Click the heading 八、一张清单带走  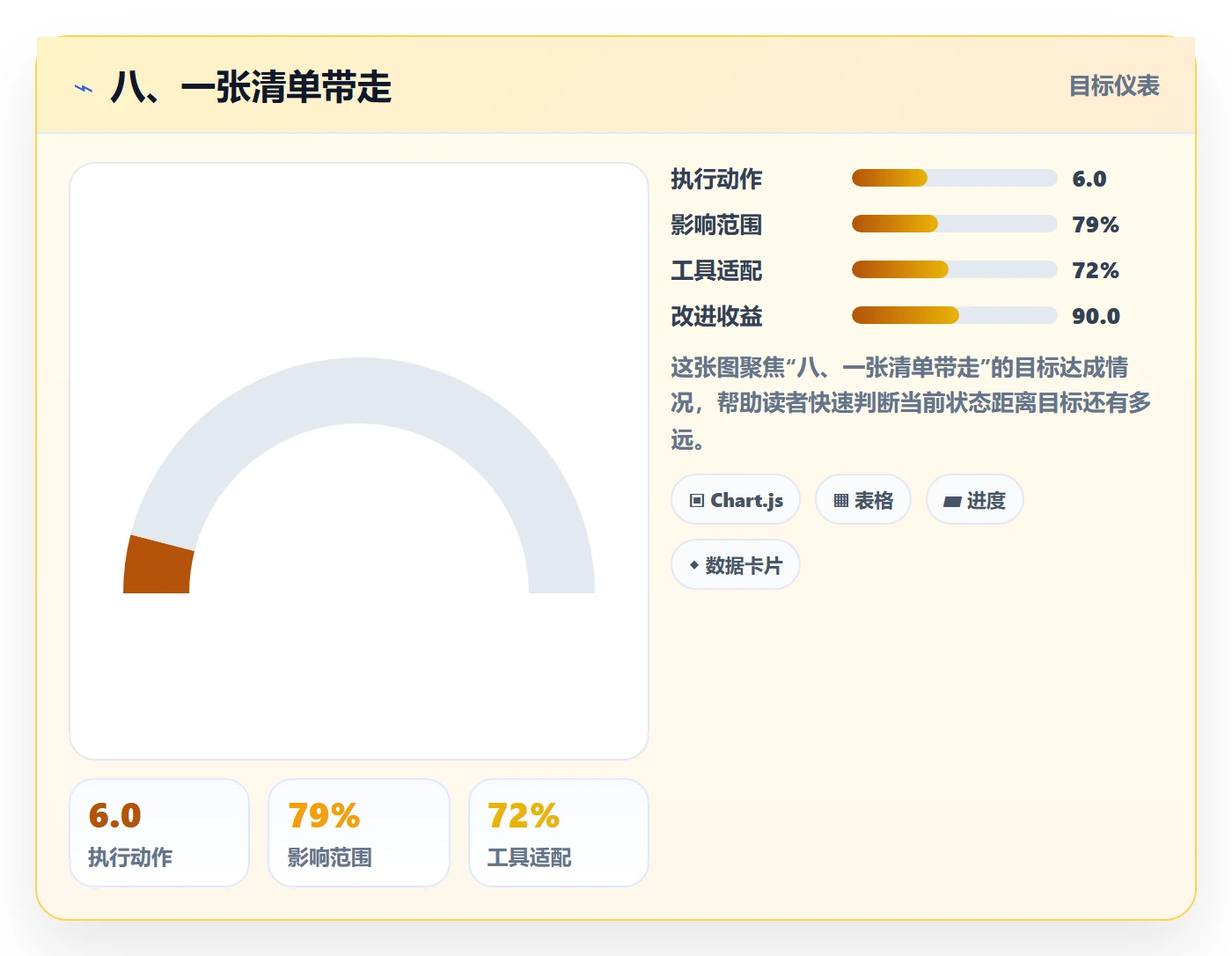point(251,87)
